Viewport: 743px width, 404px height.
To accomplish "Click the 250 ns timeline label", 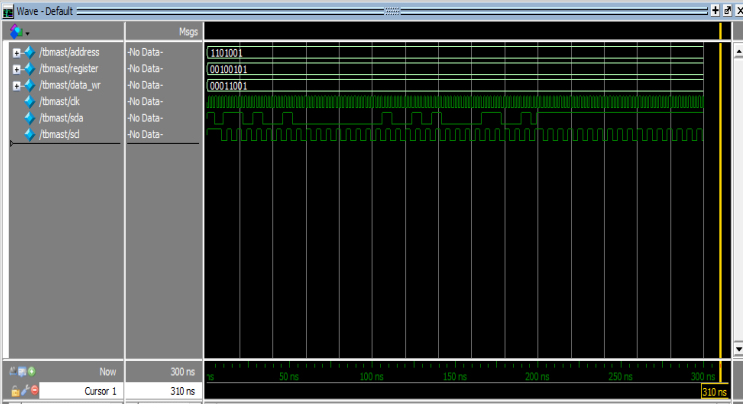I will click(620, 377).
